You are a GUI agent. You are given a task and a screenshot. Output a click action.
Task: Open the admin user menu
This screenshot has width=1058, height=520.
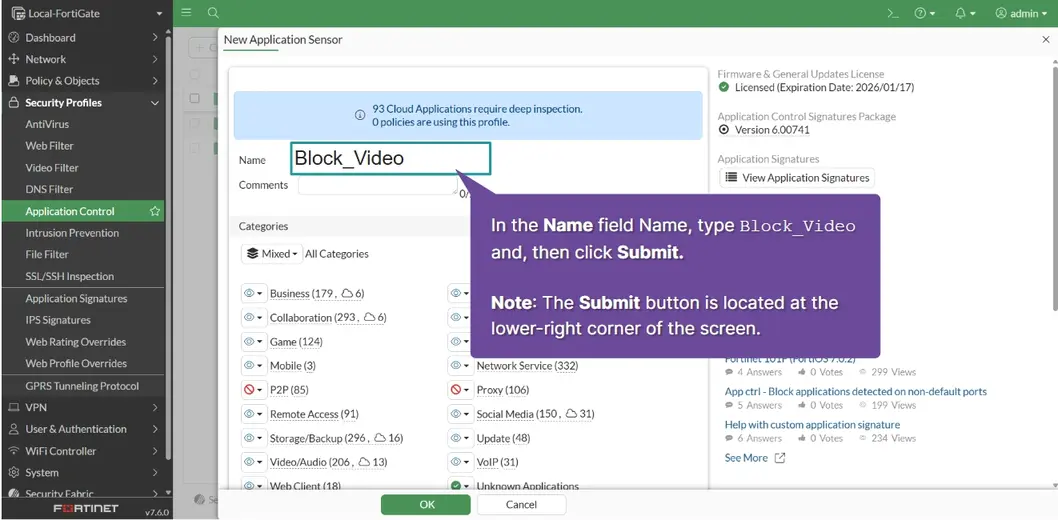1021,13
